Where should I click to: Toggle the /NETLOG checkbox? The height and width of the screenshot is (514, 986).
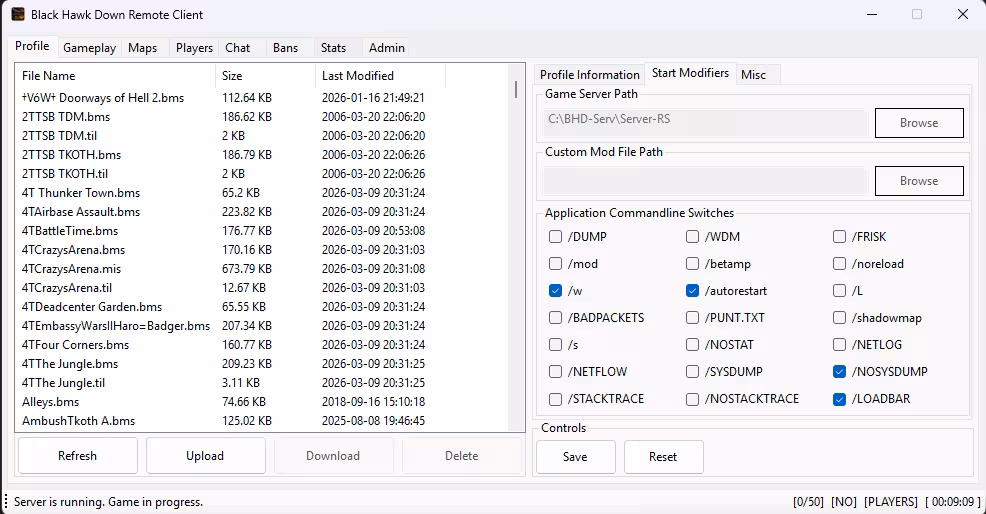[839, 345]
